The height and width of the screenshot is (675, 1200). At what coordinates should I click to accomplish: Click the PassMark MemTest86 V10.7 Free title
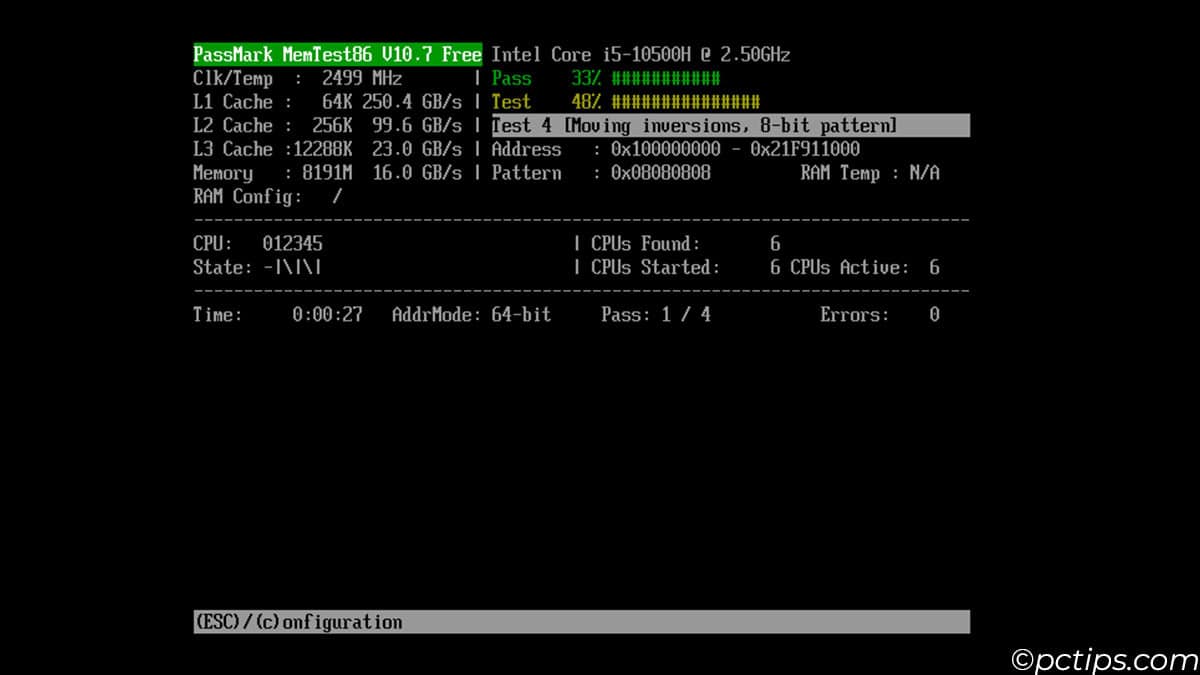pyautogui.click(x=337, y=54)
